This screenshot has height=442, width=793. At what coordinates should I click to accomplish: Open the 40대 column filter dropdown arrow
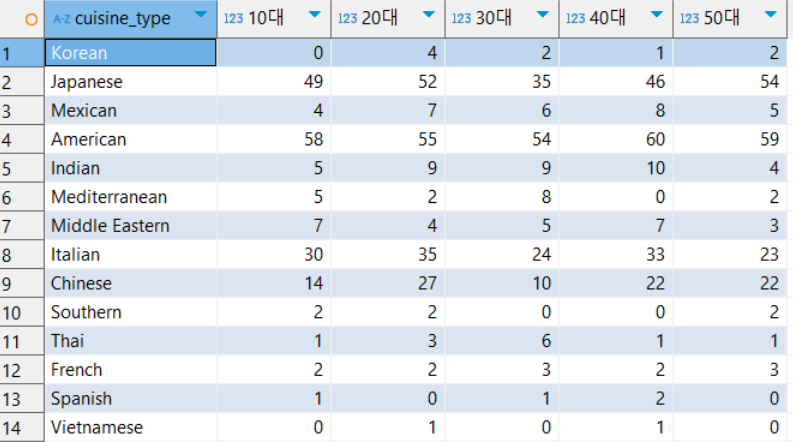tap(656, 14)
